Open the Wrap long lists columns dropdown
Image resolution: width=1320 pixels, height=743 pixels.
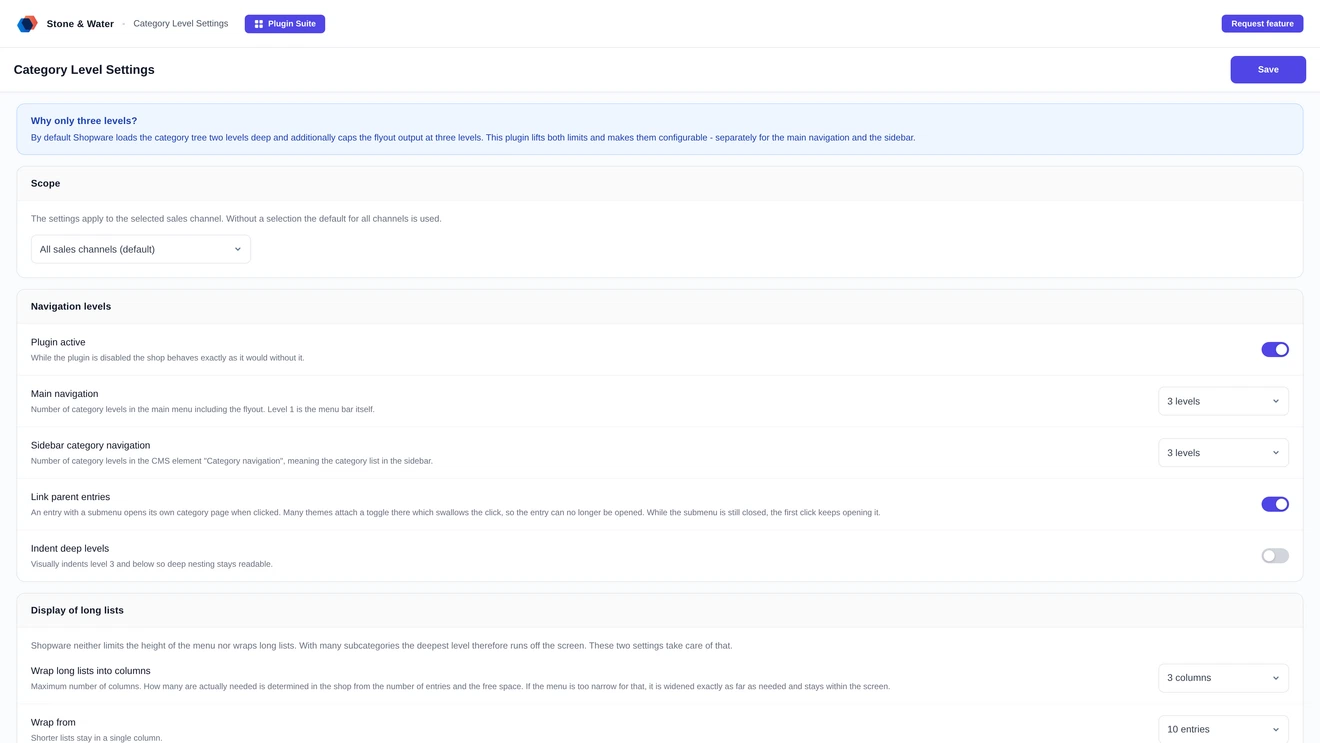click(x=1223, y=678)
